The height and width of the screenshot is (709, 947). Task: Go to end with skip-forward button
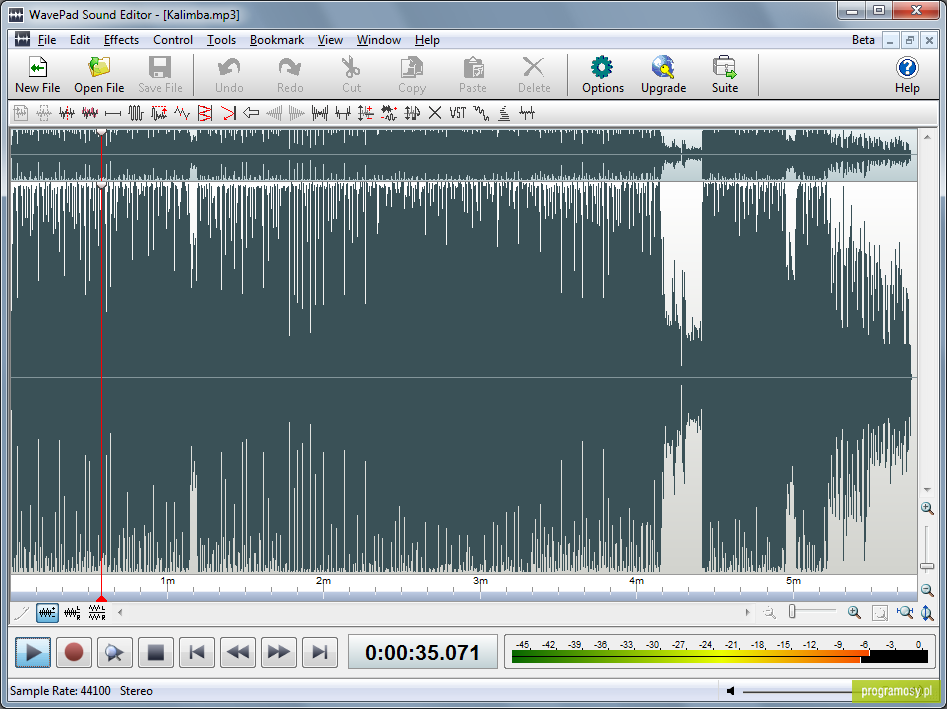point(319,652)
